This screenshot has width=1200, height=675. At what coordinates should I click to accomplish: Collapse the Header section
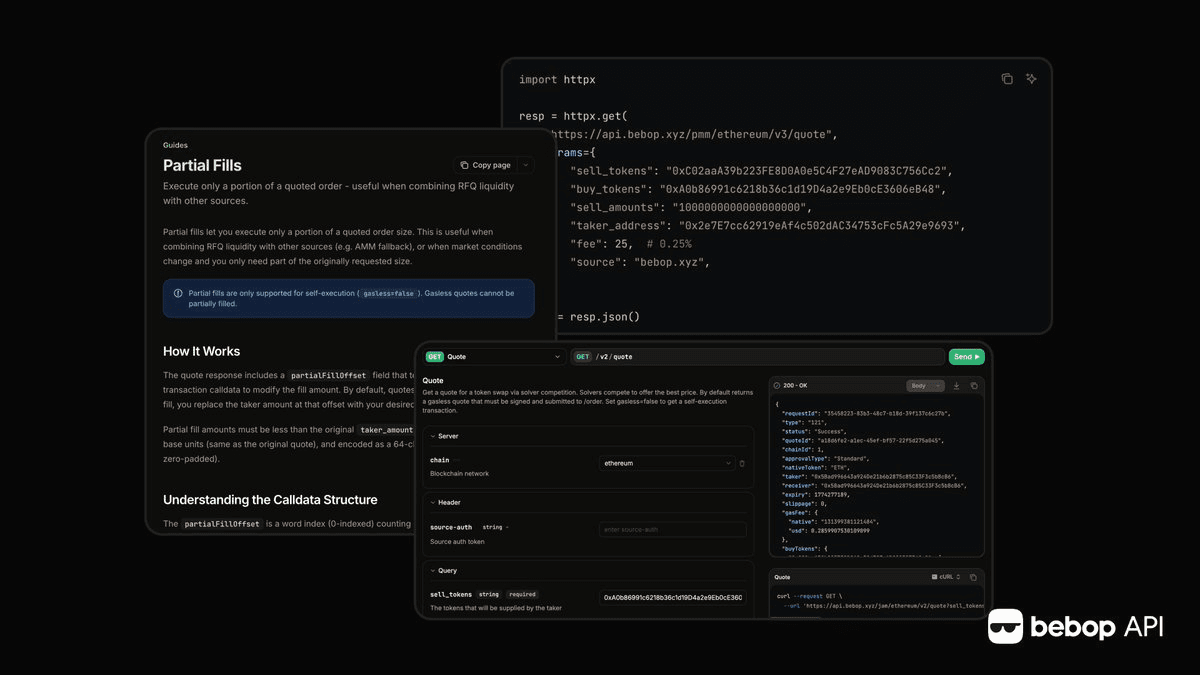[x=432, y=502]
